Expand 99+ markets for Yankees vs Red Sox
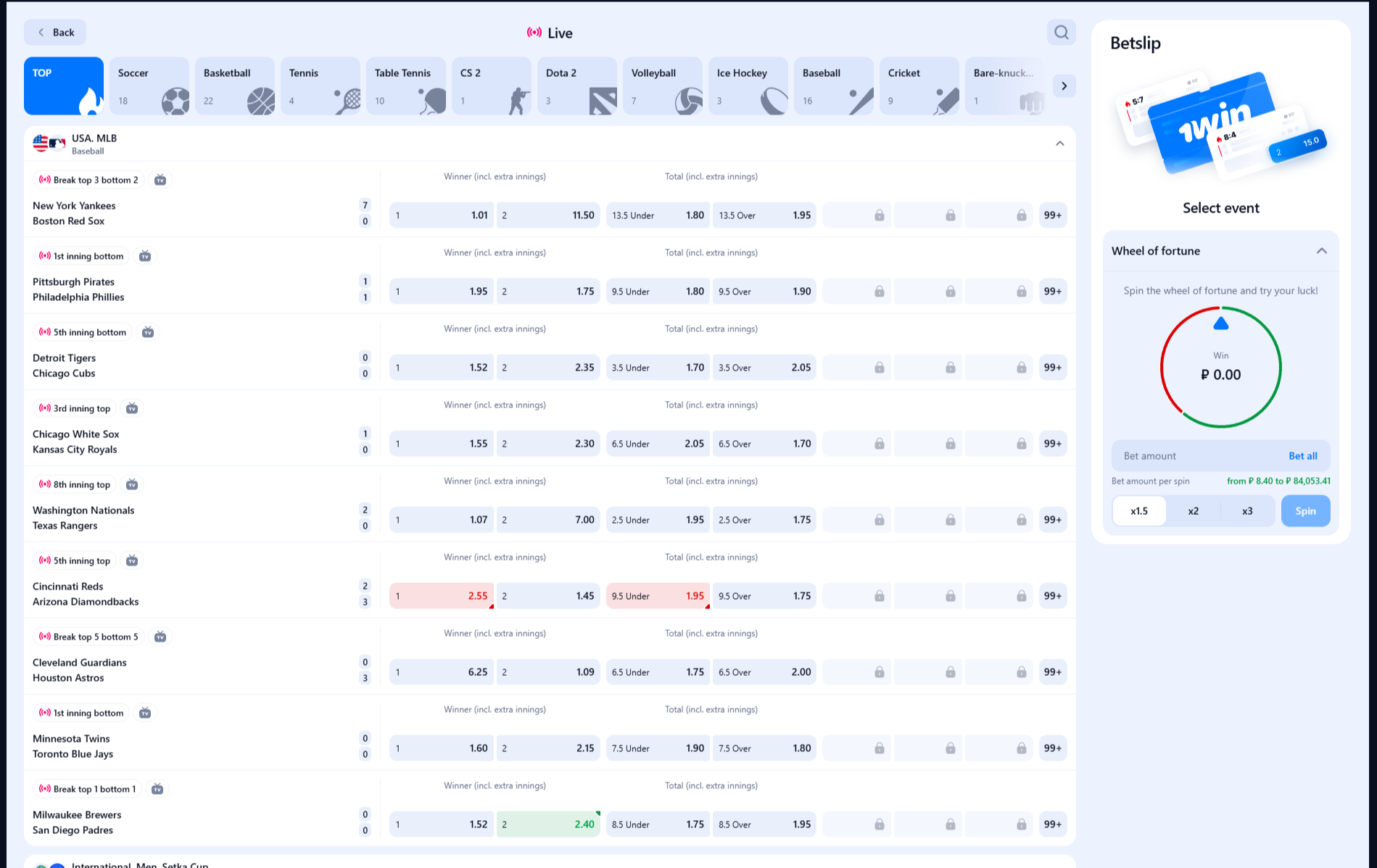 tap(1052, 215)
